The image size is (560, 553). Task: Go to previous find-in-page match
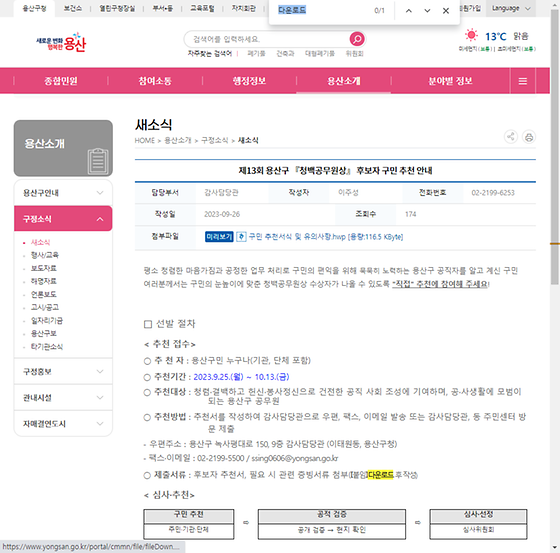[x=409, y=11]
